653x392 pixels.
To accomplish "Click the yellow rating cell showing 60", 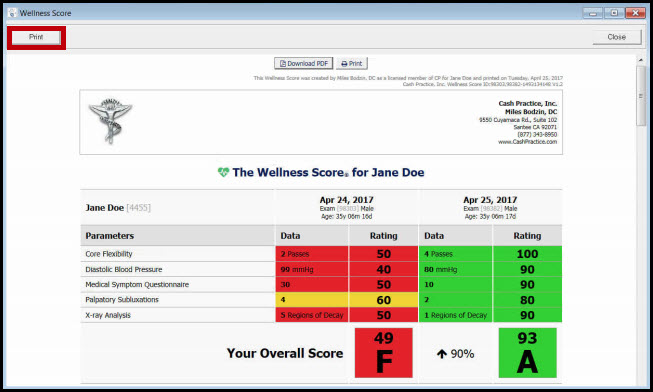I will [384, 300].
